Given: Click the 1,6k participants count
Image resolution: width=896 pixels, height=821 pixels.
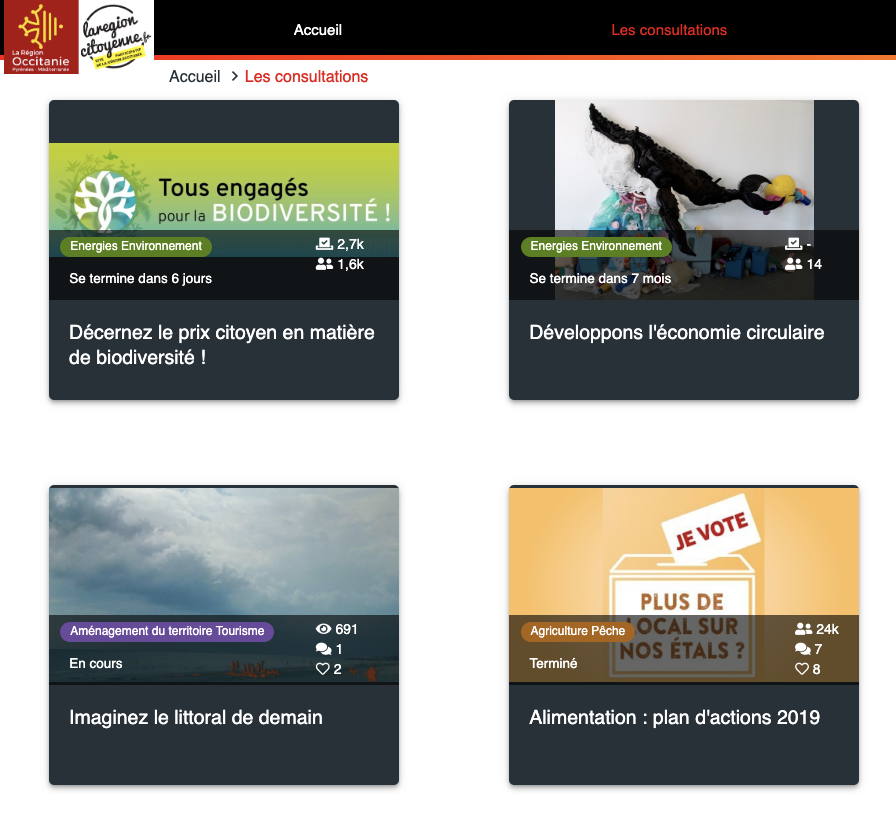Looking at the screenshot, I should point(350,264).
